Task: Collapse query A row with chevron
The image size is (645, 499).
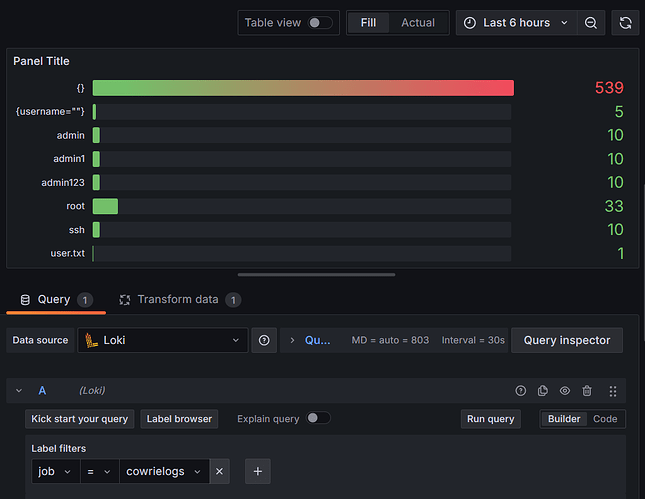Action: 19,391
